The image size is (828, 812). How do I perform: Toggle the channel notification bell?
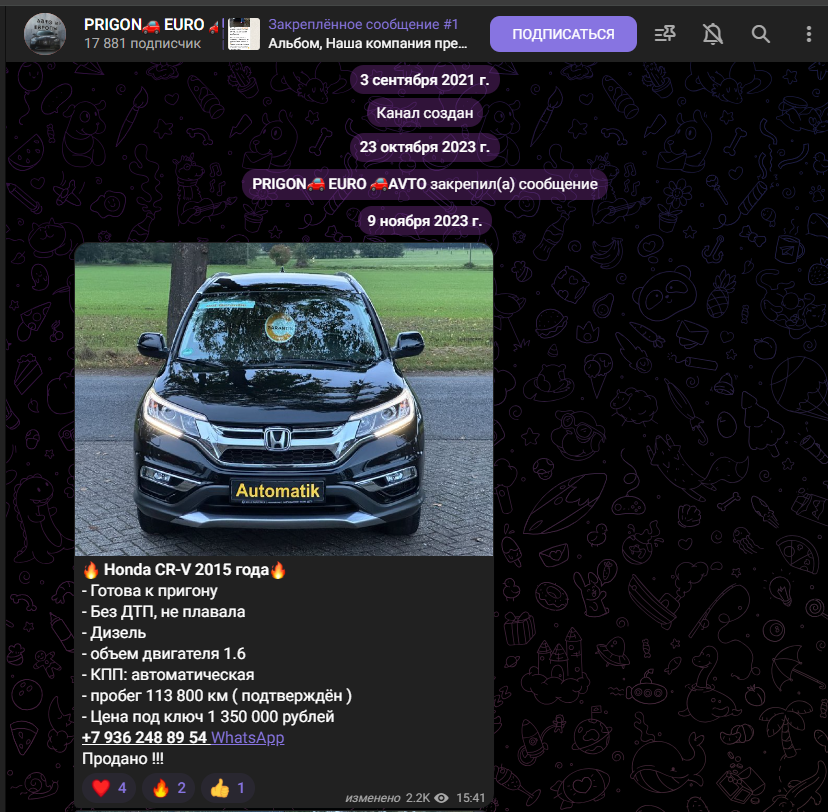pos(713,34)
